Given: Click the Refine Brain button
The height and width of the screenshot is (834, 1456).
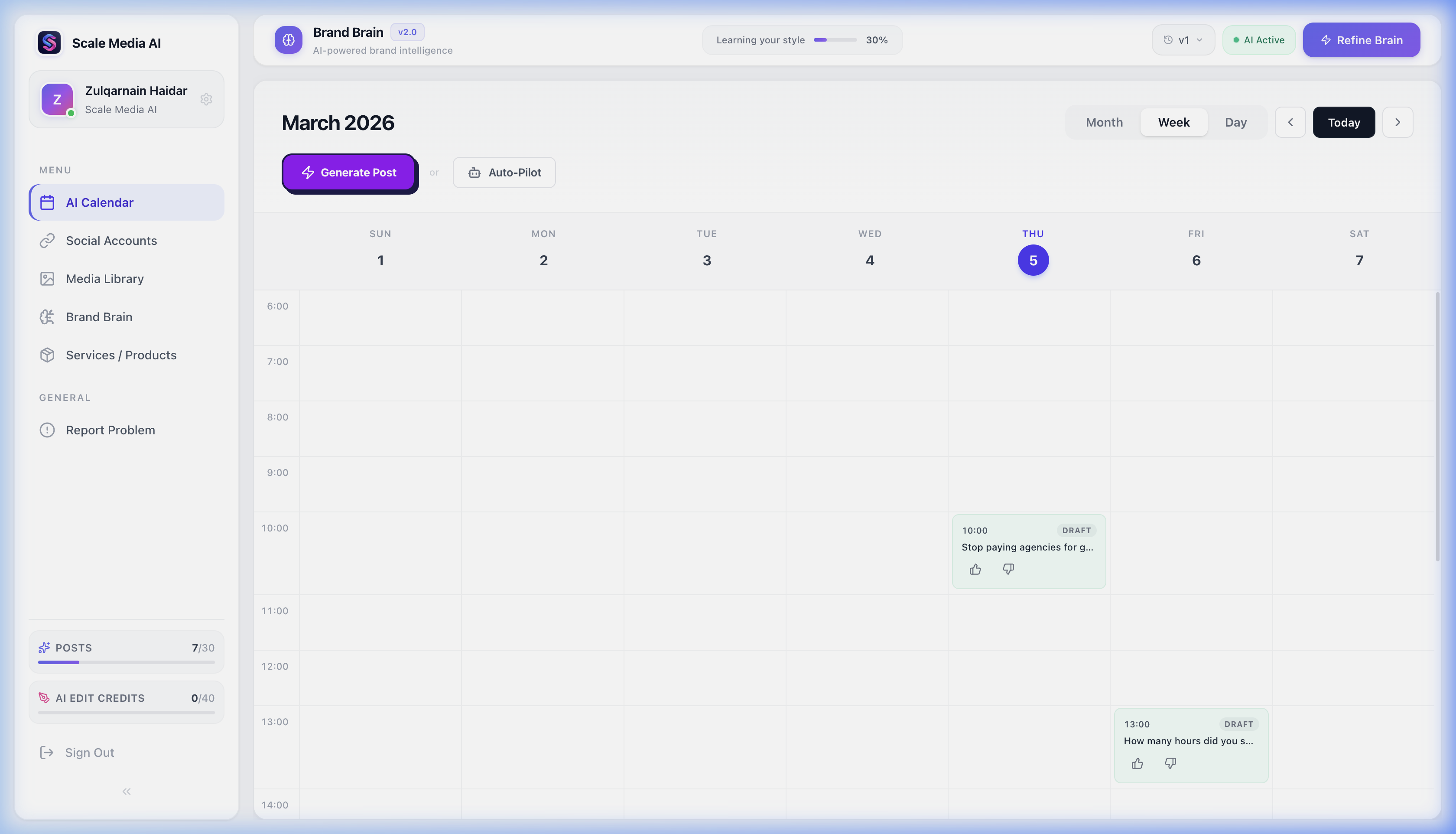Looking at the screenshot, I should coord(1362,39).
